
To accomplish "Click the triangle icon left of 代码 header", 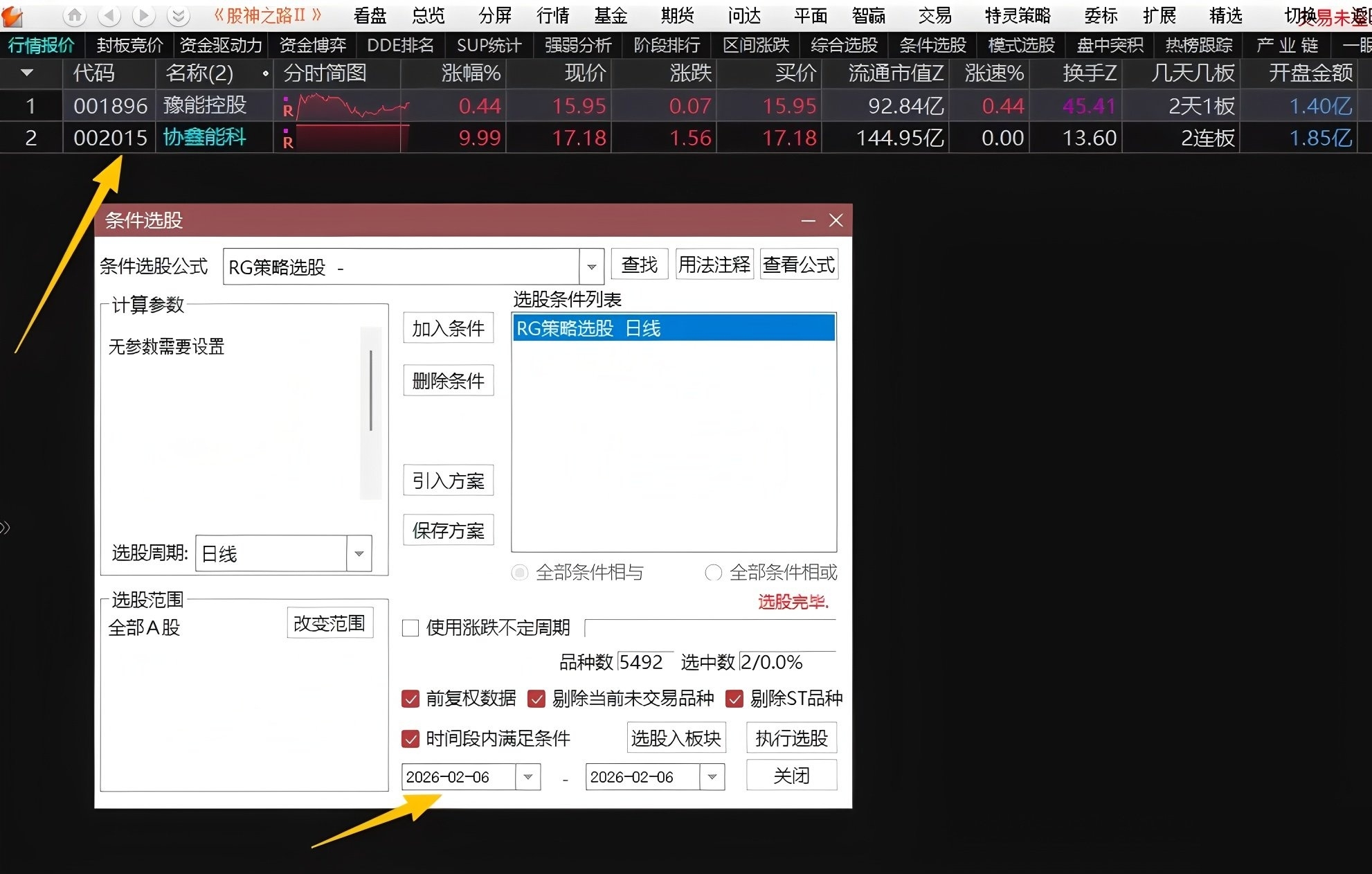I will coord(27,73).
